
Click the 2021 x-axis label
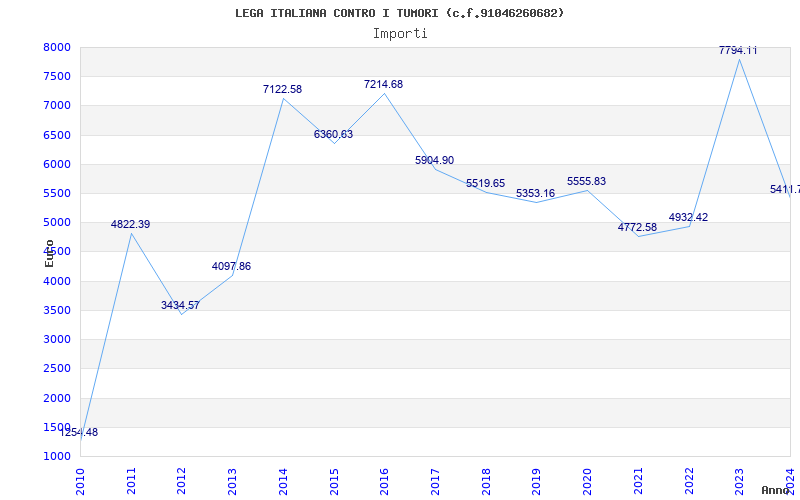pos(638,482)
